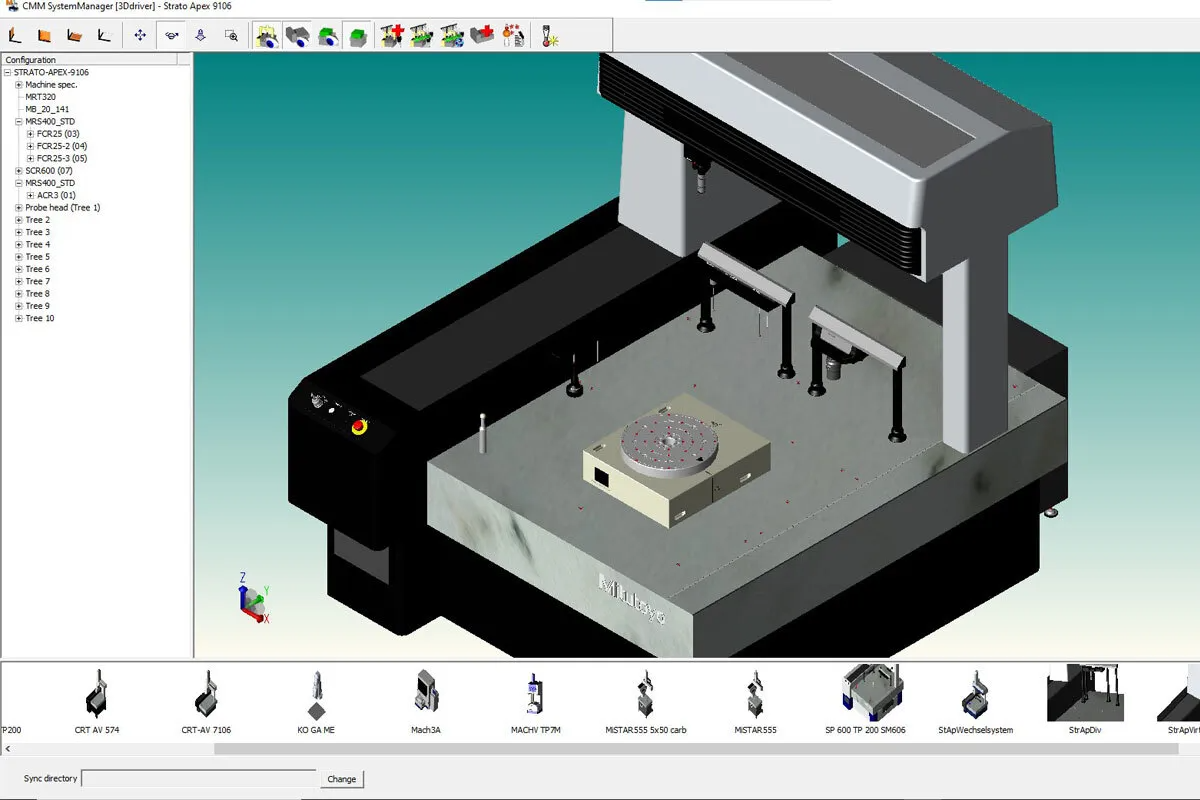Expand the Machine spec. node
Viewport: 1200px width, 800px height.
pyautogui.click(x=19, y=85)
